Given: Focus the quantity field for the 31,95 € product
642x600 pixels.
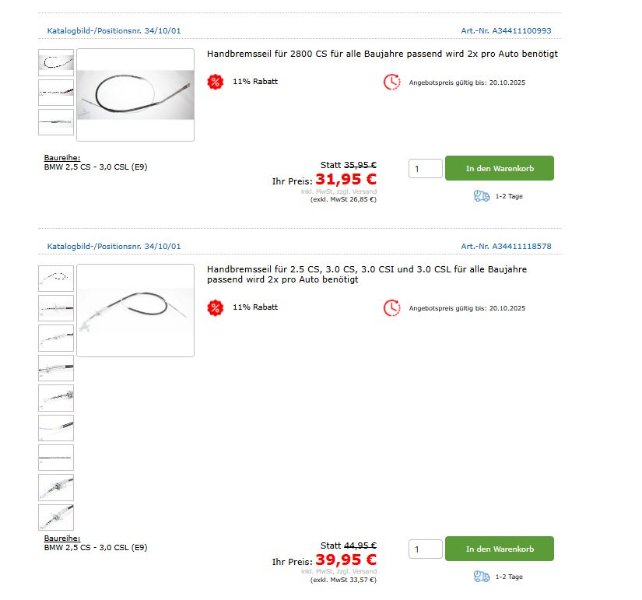Looking at the screenshot, I should [425, 168].
